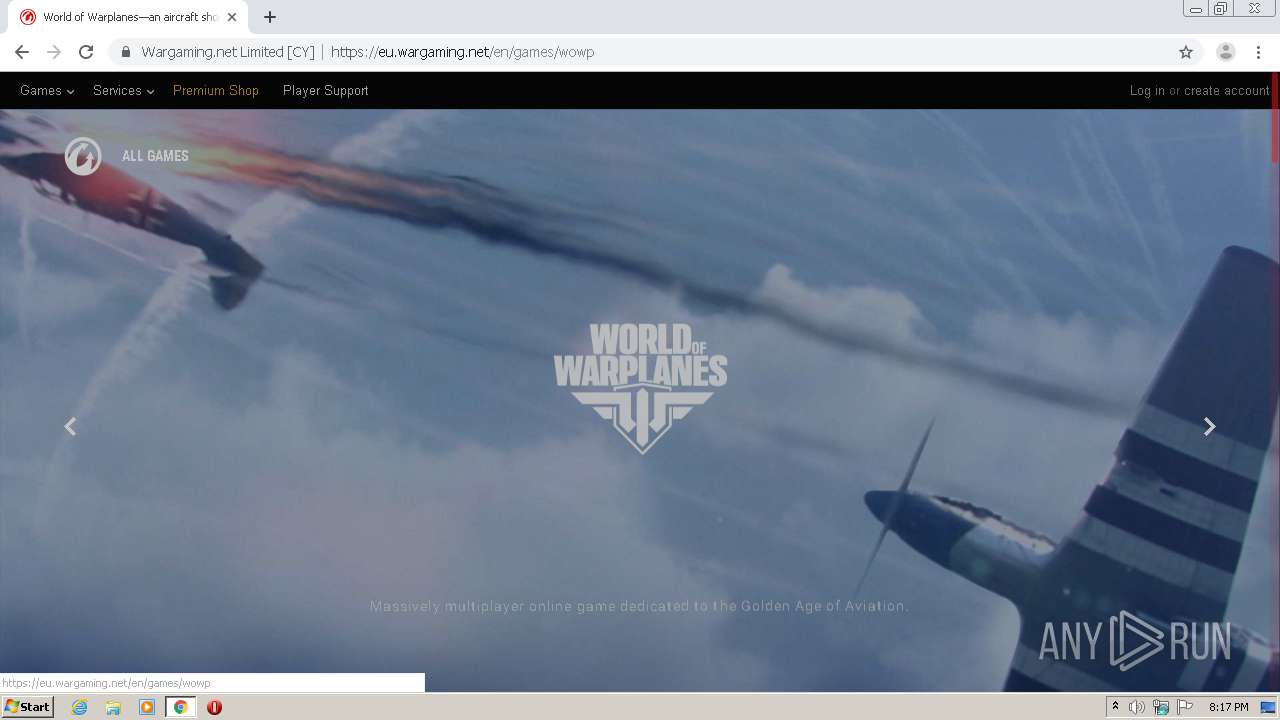Image resolution: width=1280 pixels, height=720 pixels.
Task: Open the media player taskbar icon
Action: [x=147, y=707]
